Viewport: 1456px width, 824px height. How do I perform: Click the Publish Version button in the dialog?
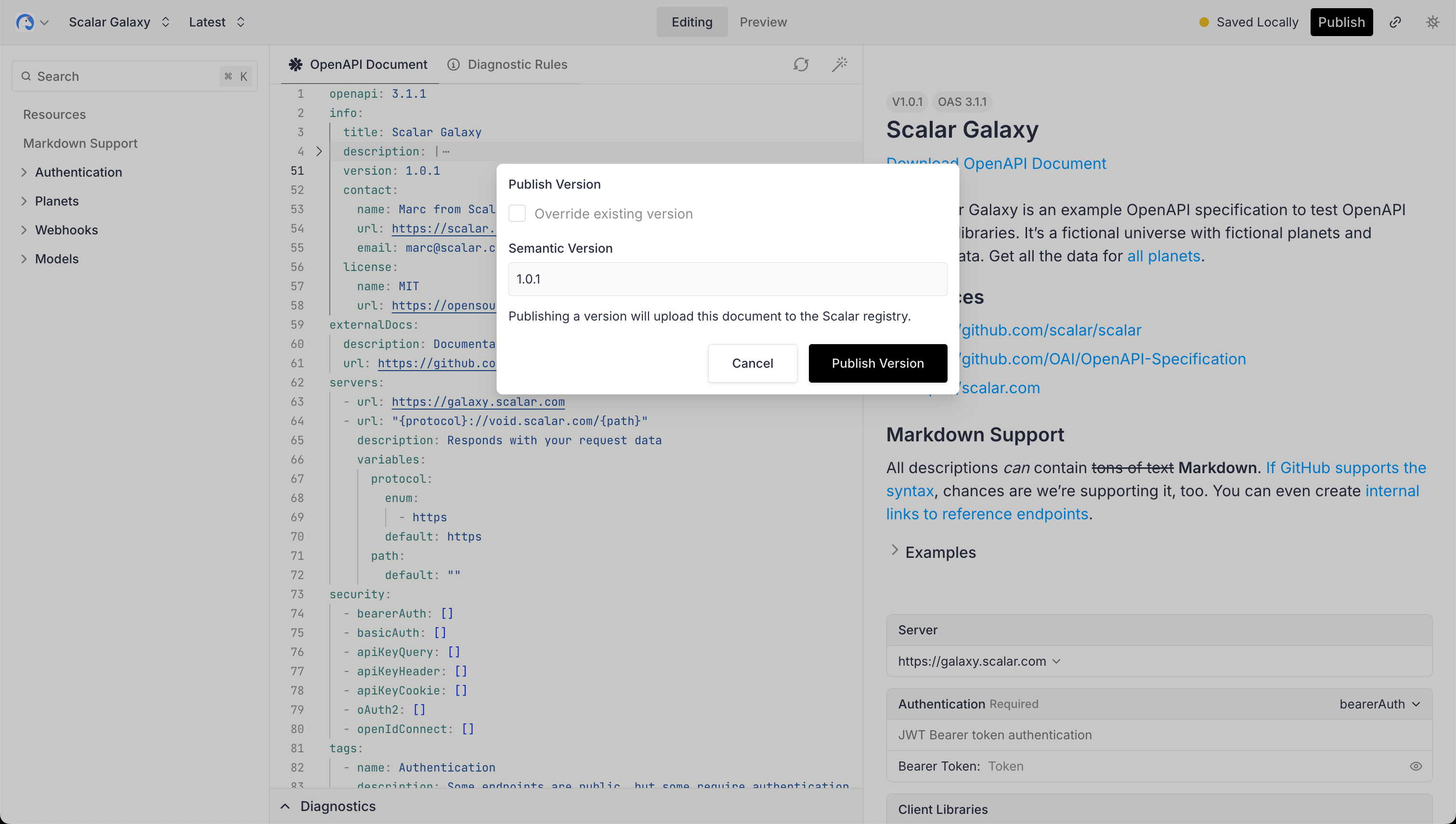[x=877, y=363]
